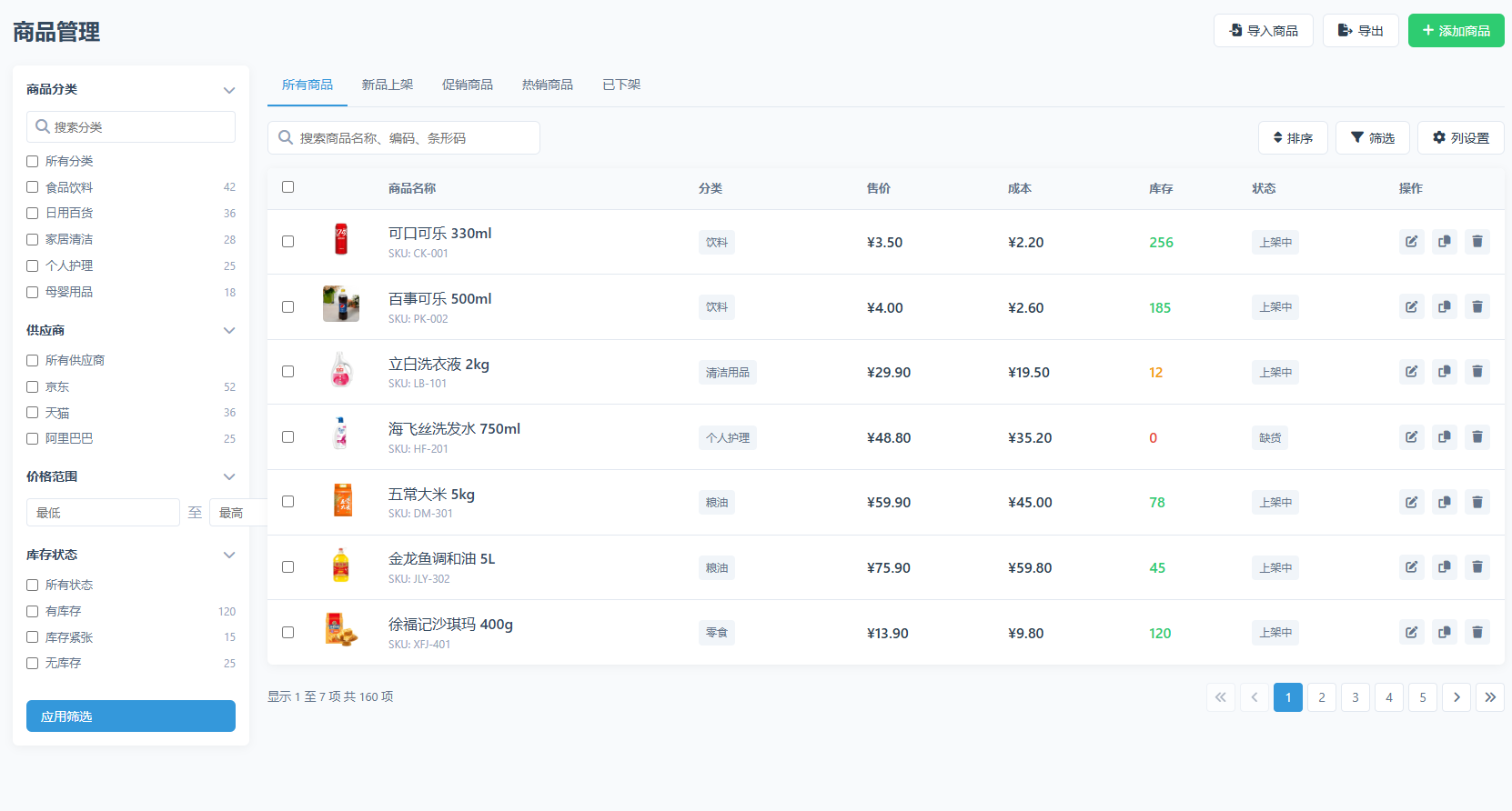1512x811 pixels.
Task: Open the 已下架 tab
Action: click(x=621, y=85)
